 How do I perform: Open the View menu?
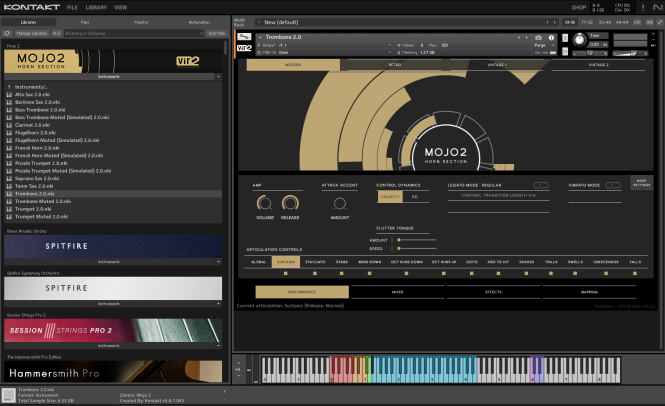tap(120, 7)
